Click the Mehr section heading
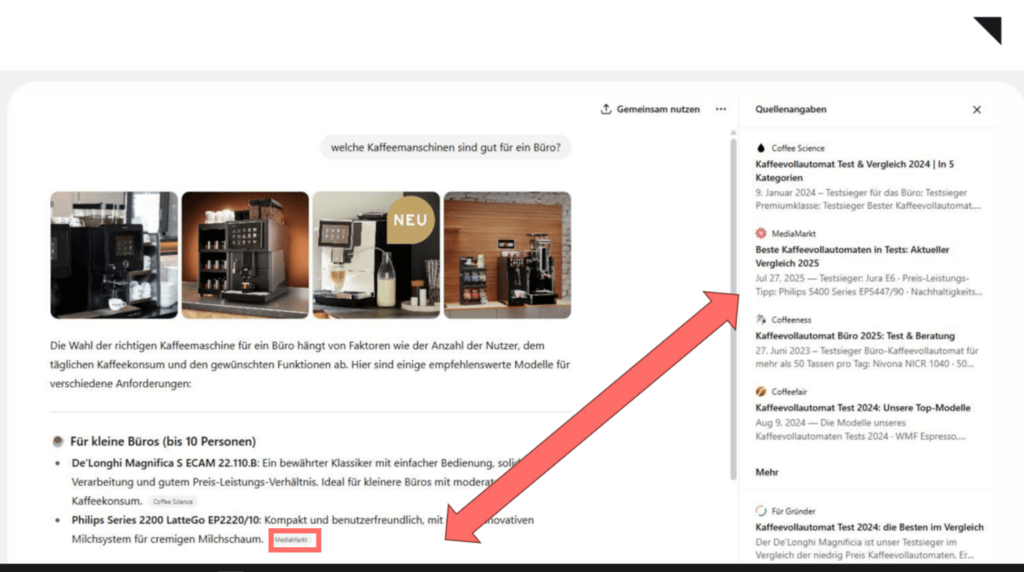The width and height of the screenshot is (1024, 572). [x=767, y=471]
